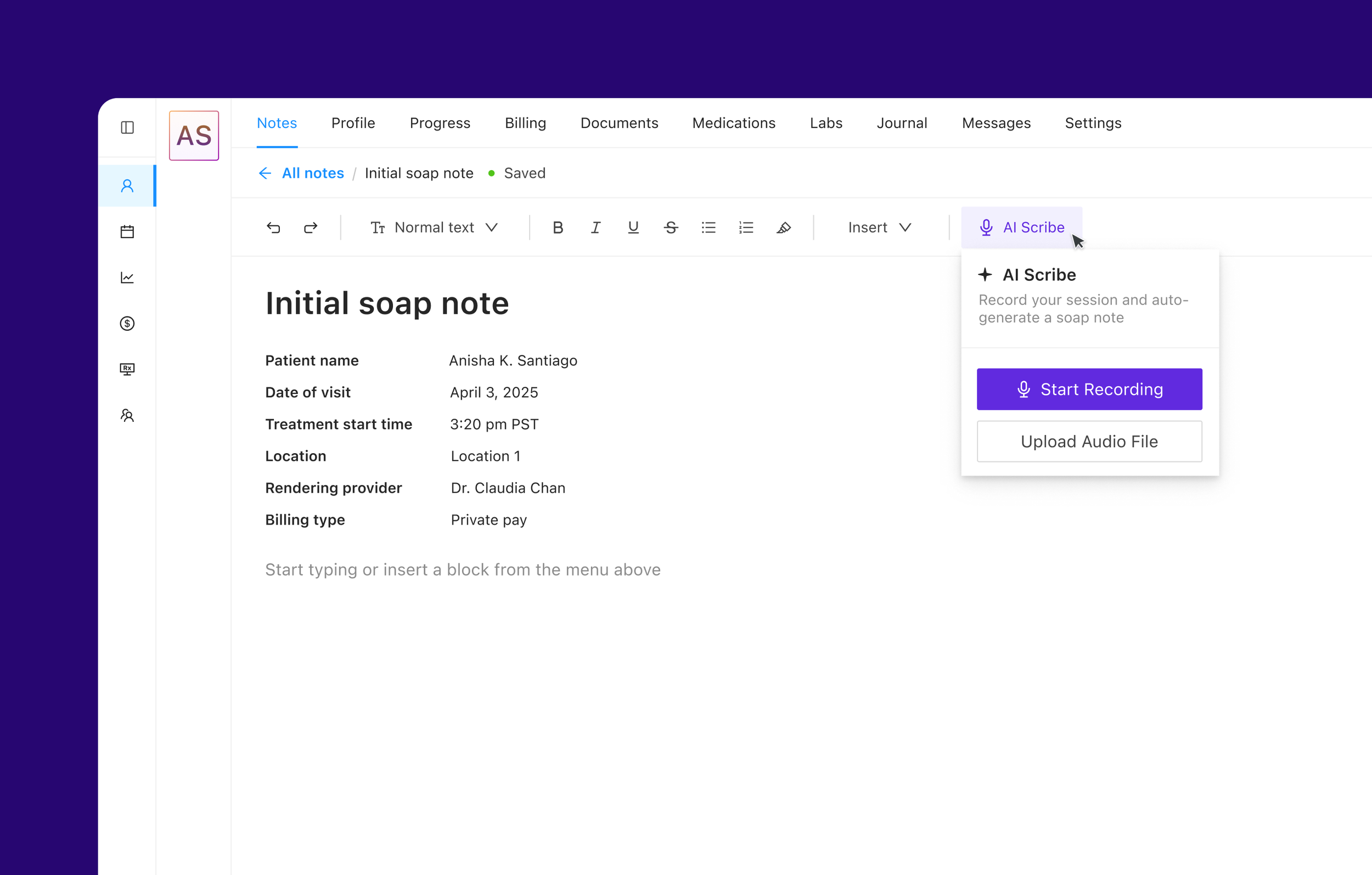Expand the Normal text style dropdown

tap(435, 228)
